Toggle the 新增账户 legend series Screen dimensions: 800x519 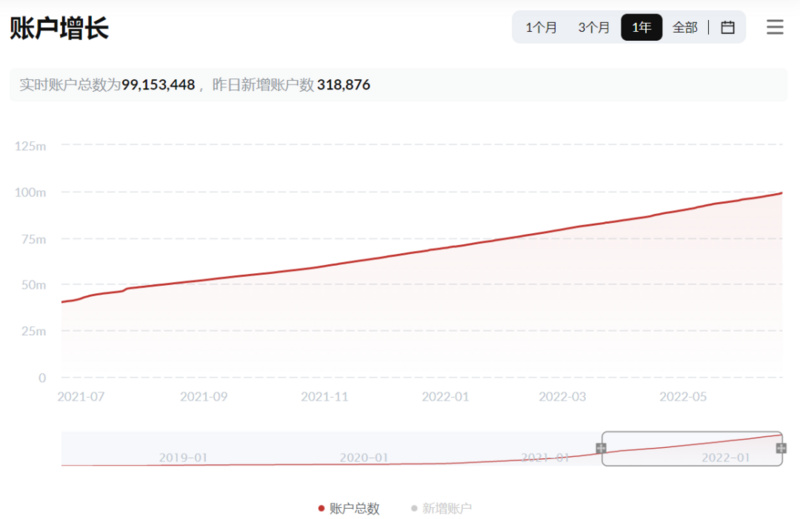coord(441,508)
